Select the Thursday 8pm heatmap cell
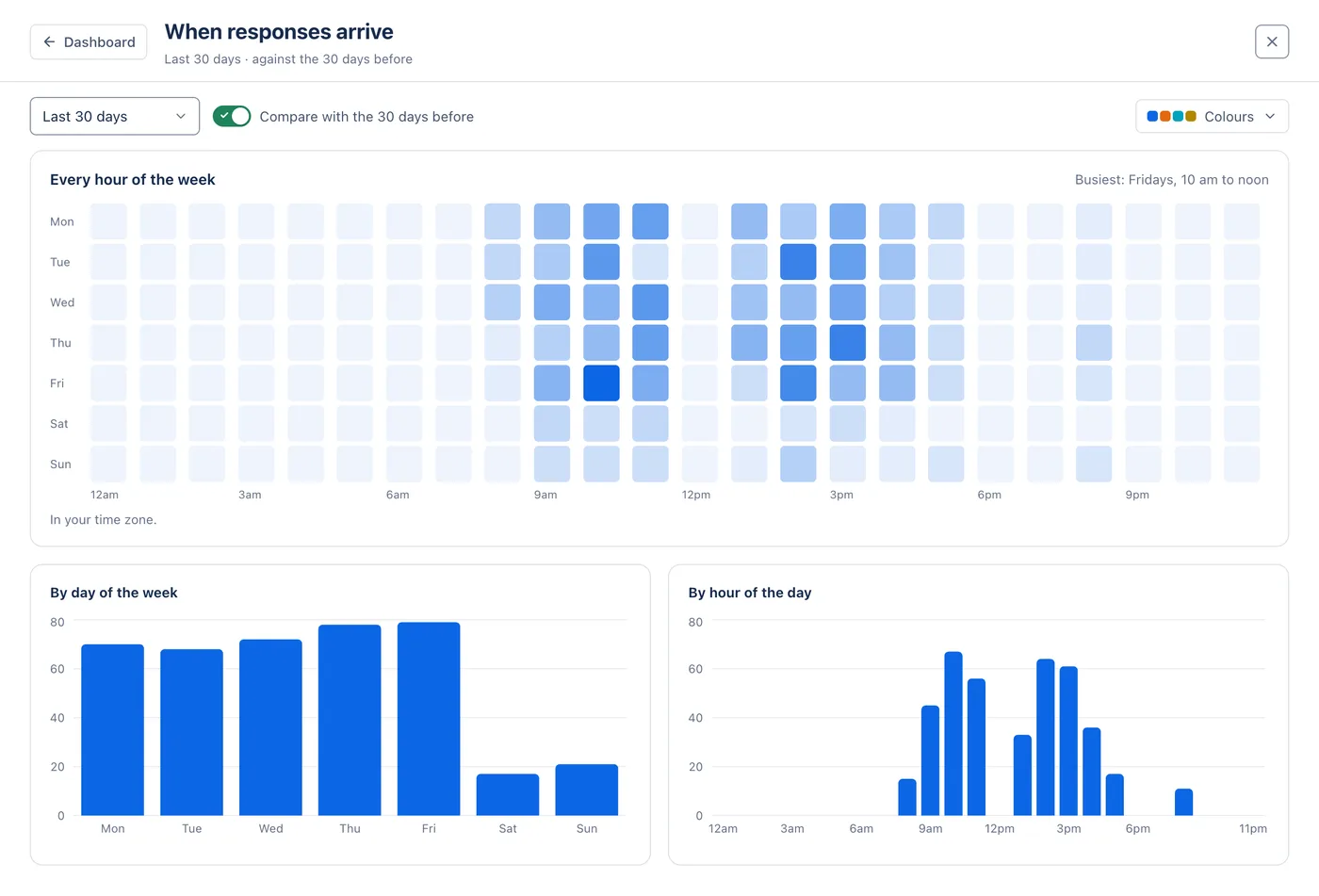 pos(1094,343)
